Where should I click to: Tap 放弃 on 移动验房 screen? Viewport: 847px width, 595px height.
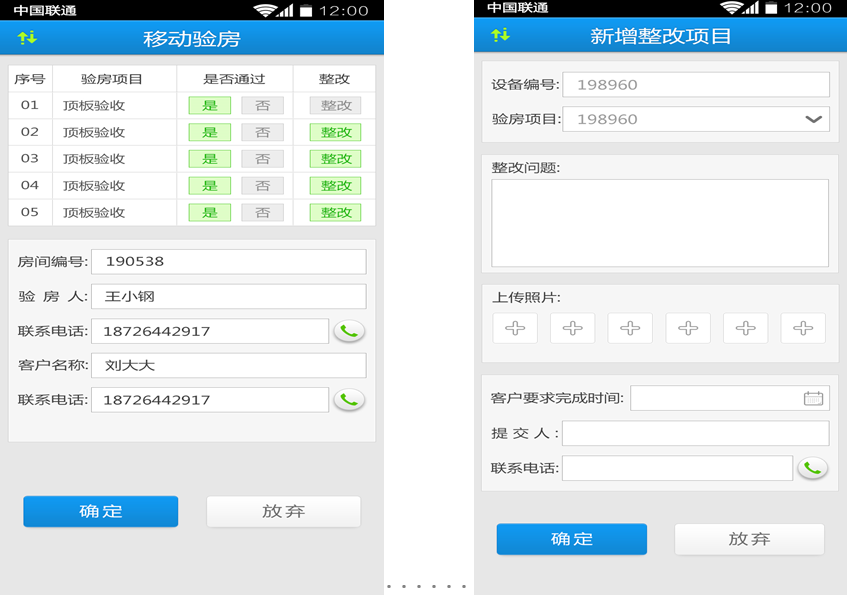[284, 511]
